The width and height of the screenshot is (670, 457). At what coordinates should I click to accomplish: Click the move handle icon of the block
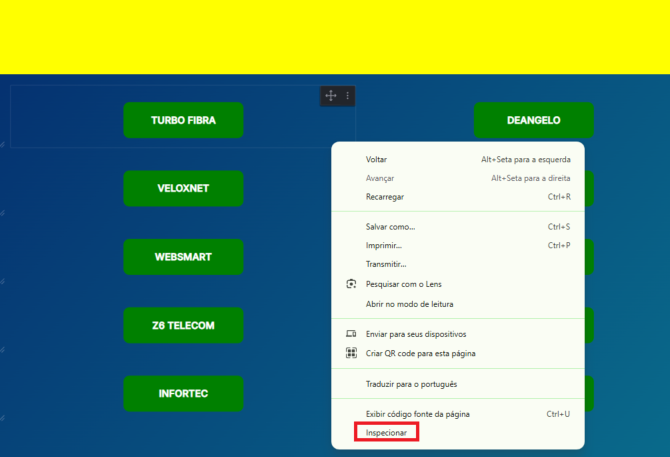tap(331, 96)
